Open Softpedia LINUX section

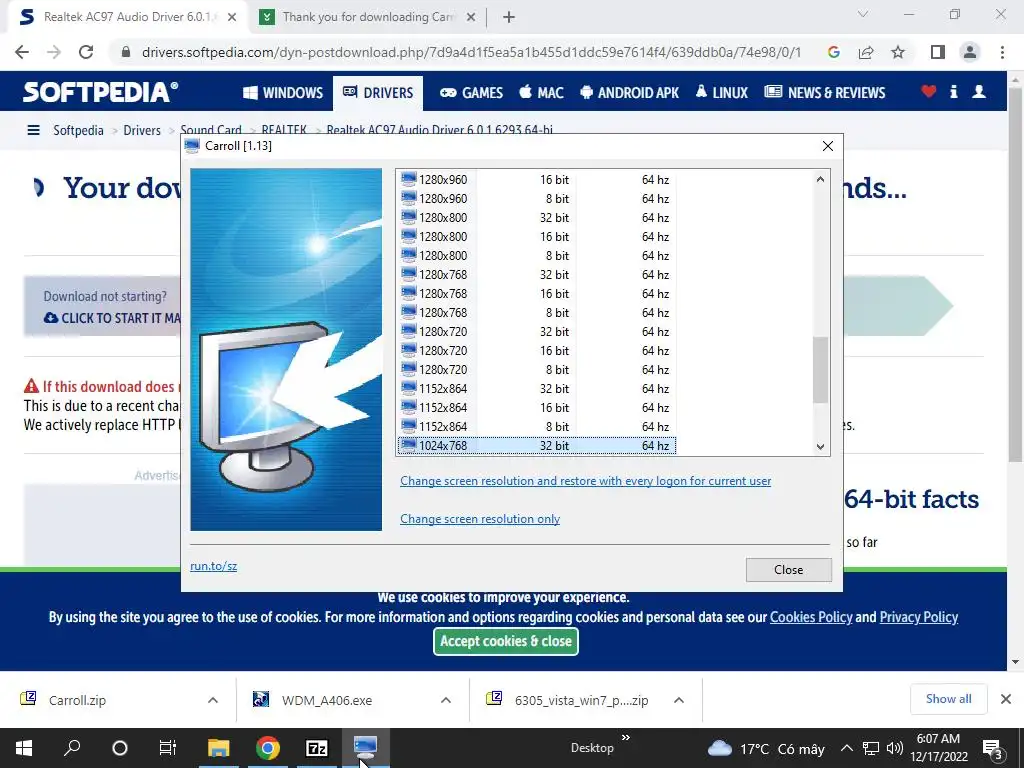[722, 93]
